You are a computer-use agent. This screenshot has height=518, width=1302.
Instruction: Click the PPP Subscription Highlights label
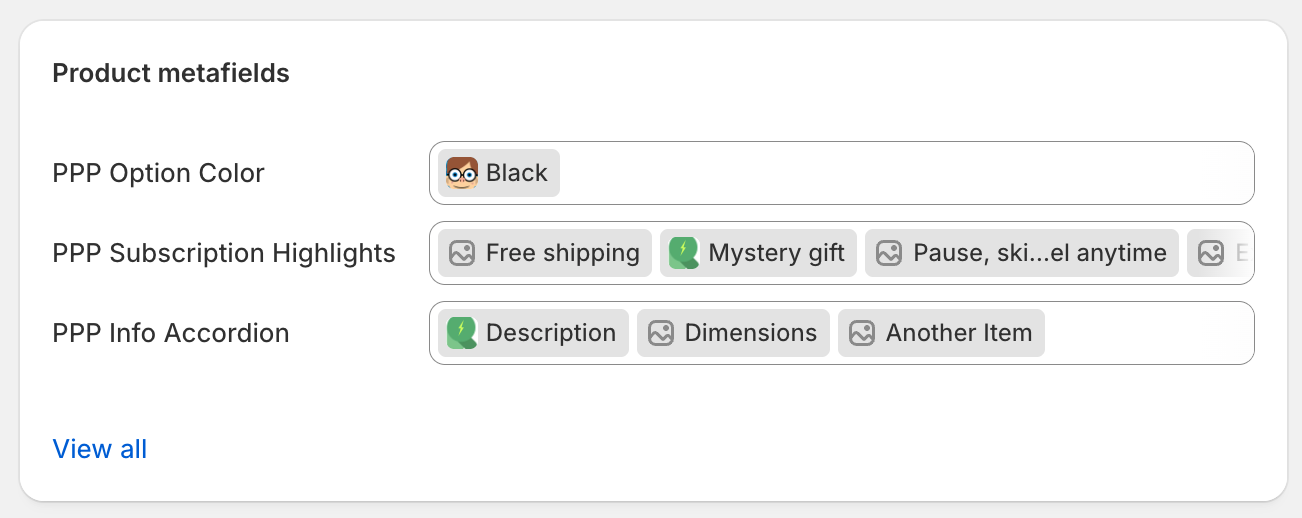(x=224, y=253)
